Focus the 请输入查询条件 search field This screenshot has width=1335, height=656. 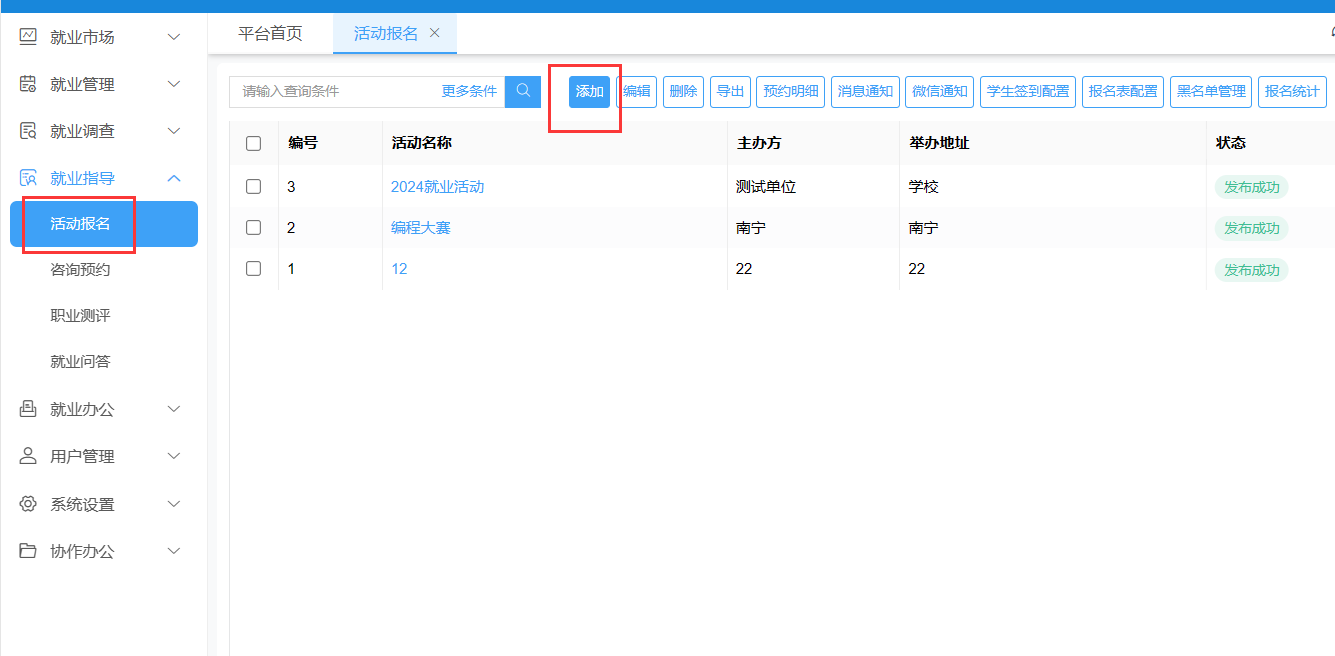click(x=335, y=92)
